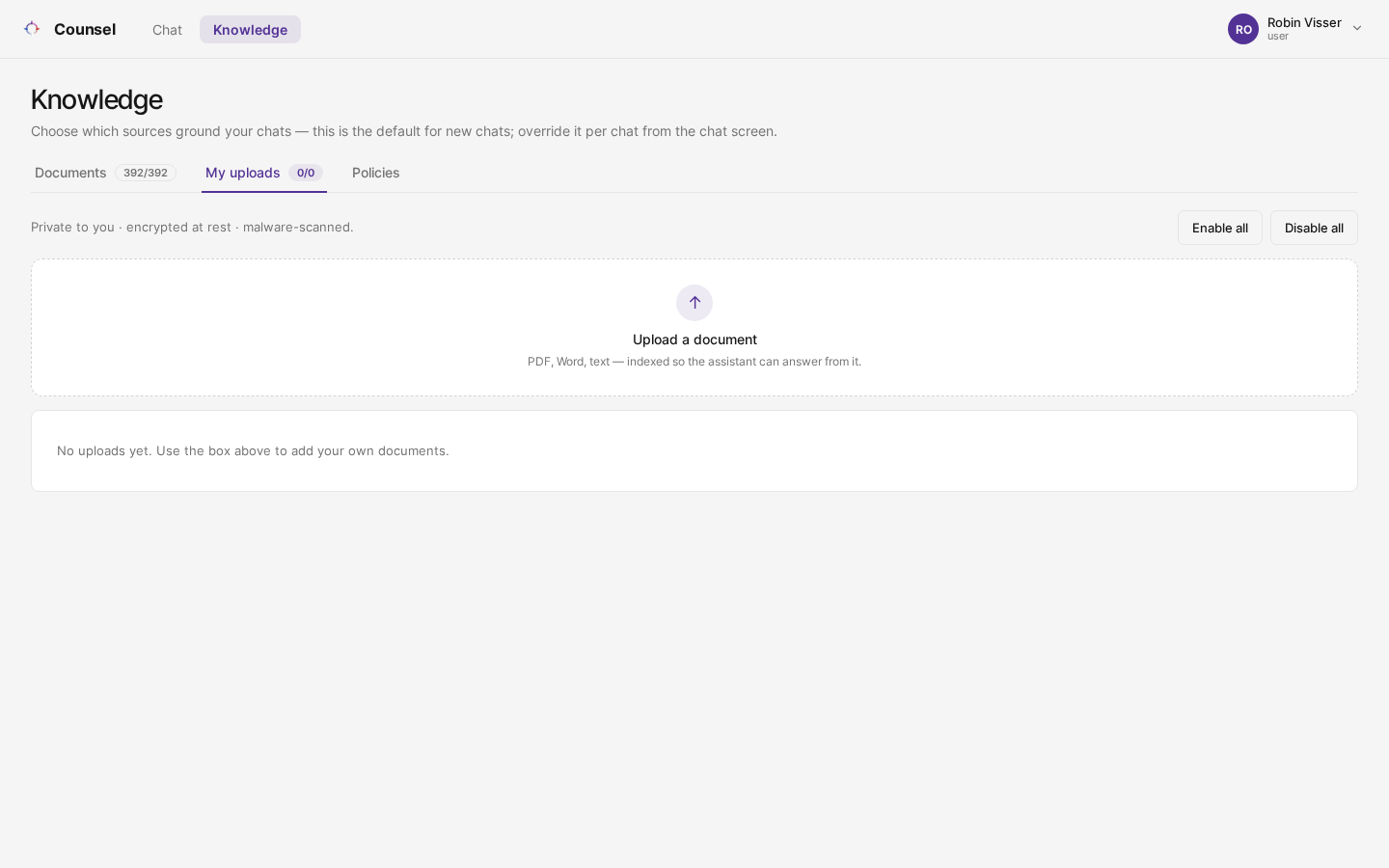Click the 'PDF, Word, text' hint text
The height and width of the screenshot is (868, 1389).
[694, 362]
